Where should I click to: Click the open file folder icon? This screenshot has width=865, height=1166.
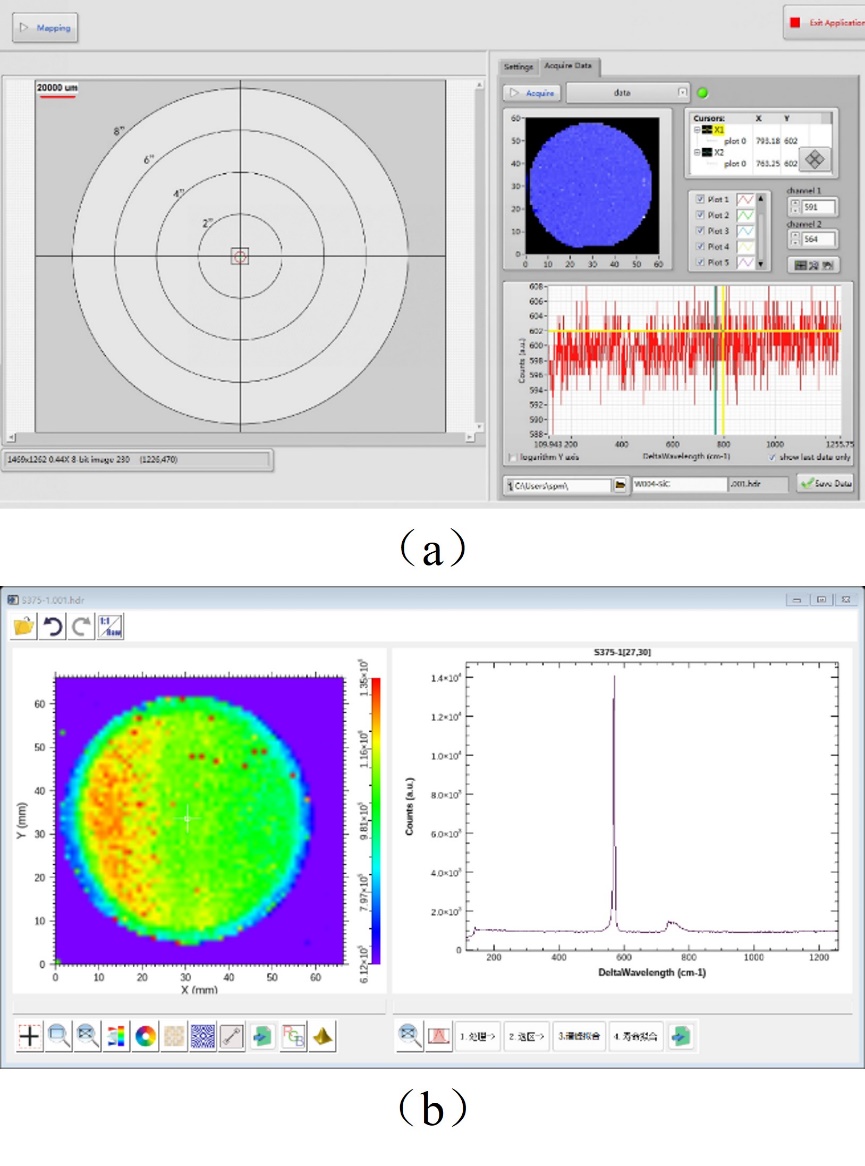click(x=24, y=627)
